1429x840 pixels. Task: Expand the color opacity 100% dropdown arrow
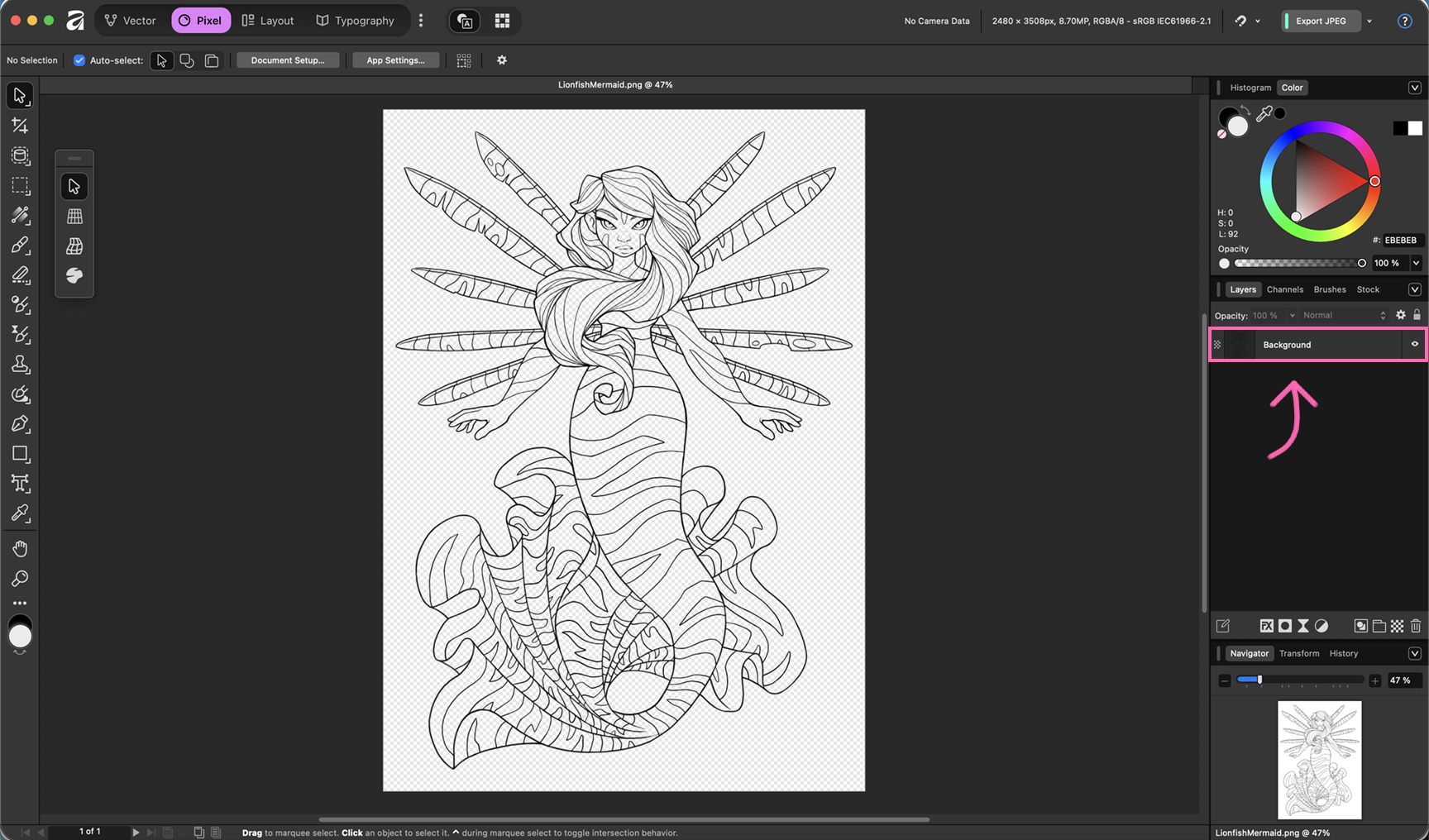coord(1416,263)
